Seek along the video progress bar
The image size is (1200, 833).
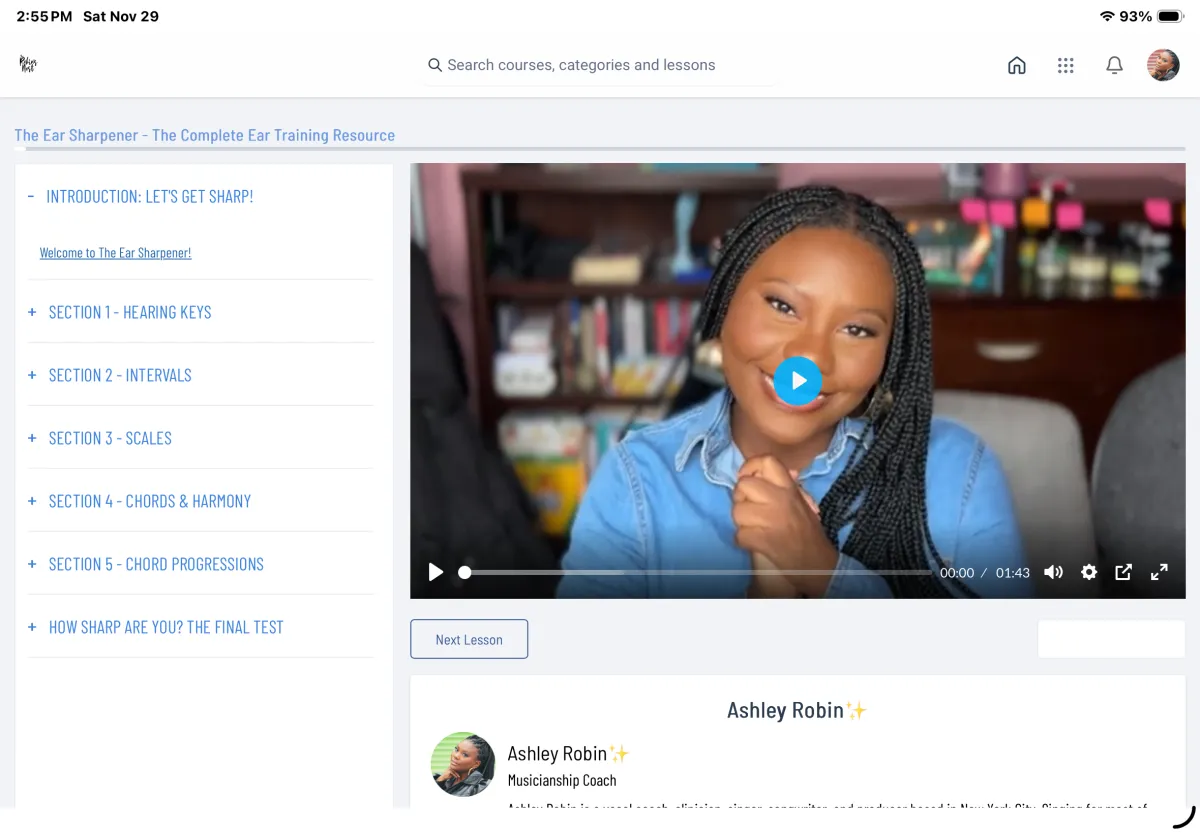[695, 573]
